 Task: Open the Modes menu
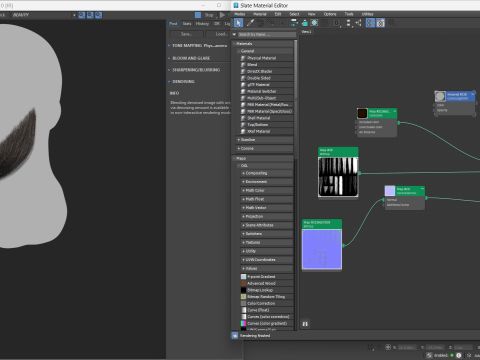(x=240, y=14)
